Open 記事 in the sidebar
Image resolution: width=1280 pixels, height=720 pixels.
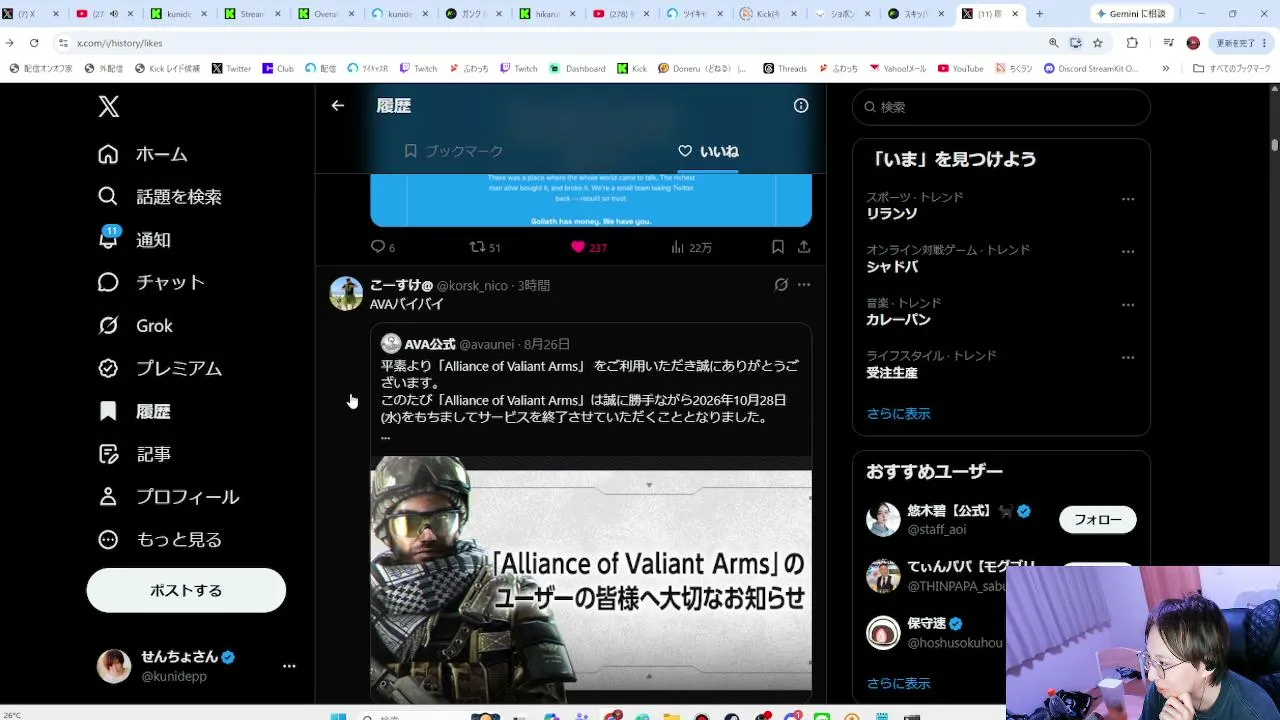coord(134,454)
